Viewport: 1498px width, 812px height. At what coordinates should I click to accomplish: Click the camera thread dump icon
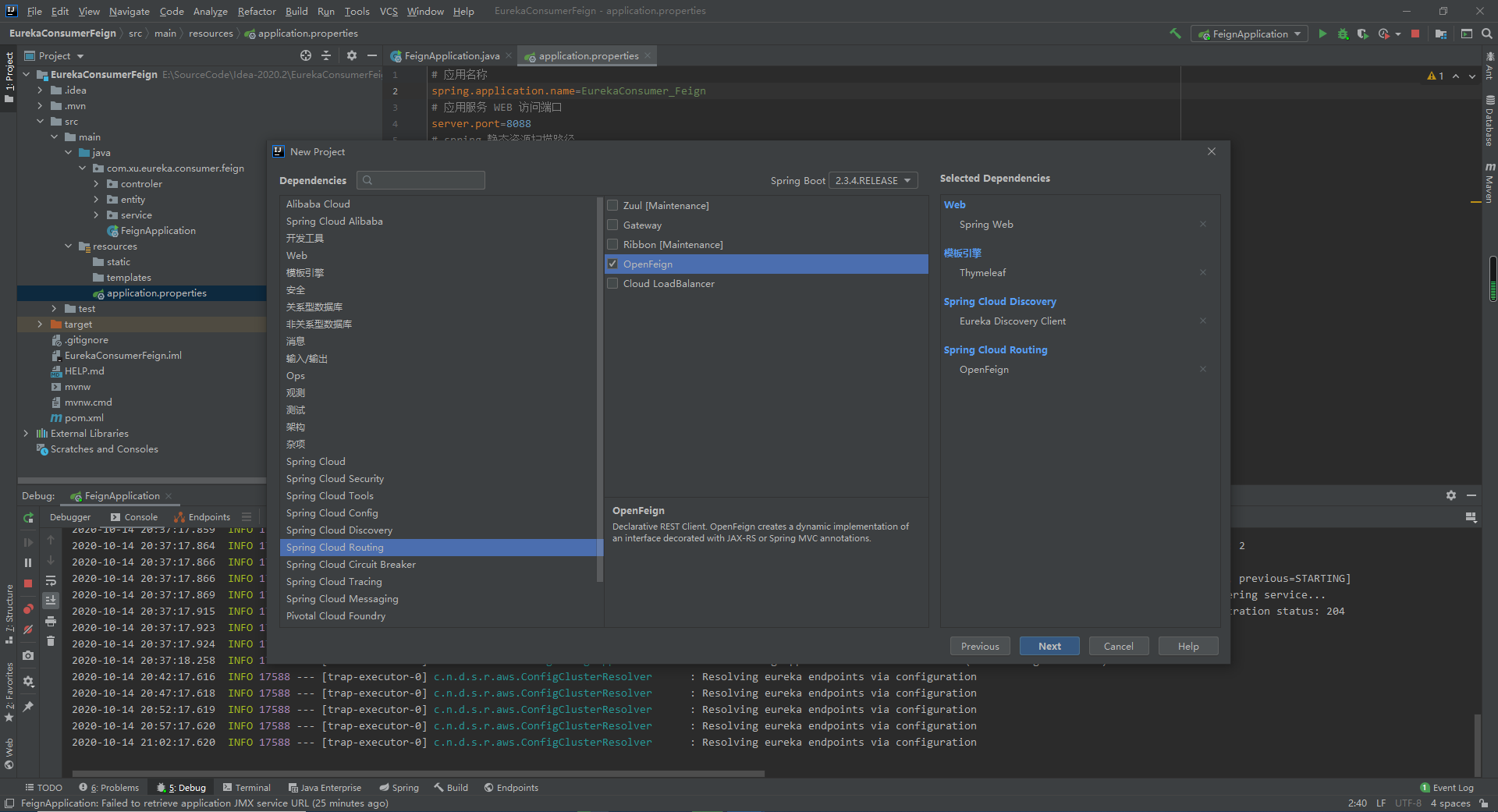[x=28, y=655]
